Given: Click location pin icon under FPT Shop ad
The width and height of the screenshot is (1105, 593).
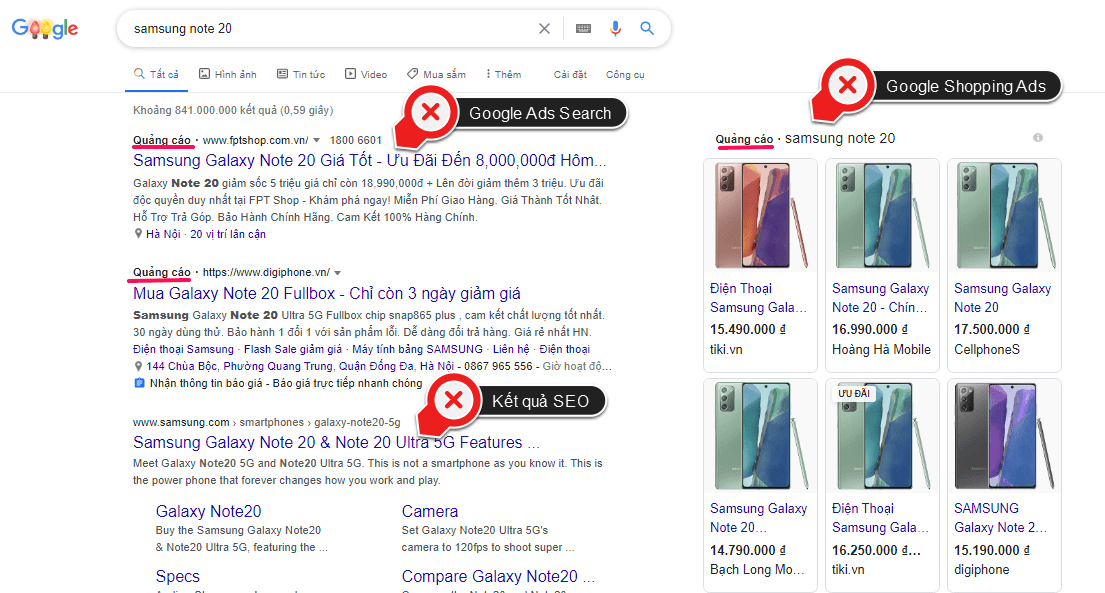Looking at the screenshot, I should pyautogui.click(x=138, y=233).
